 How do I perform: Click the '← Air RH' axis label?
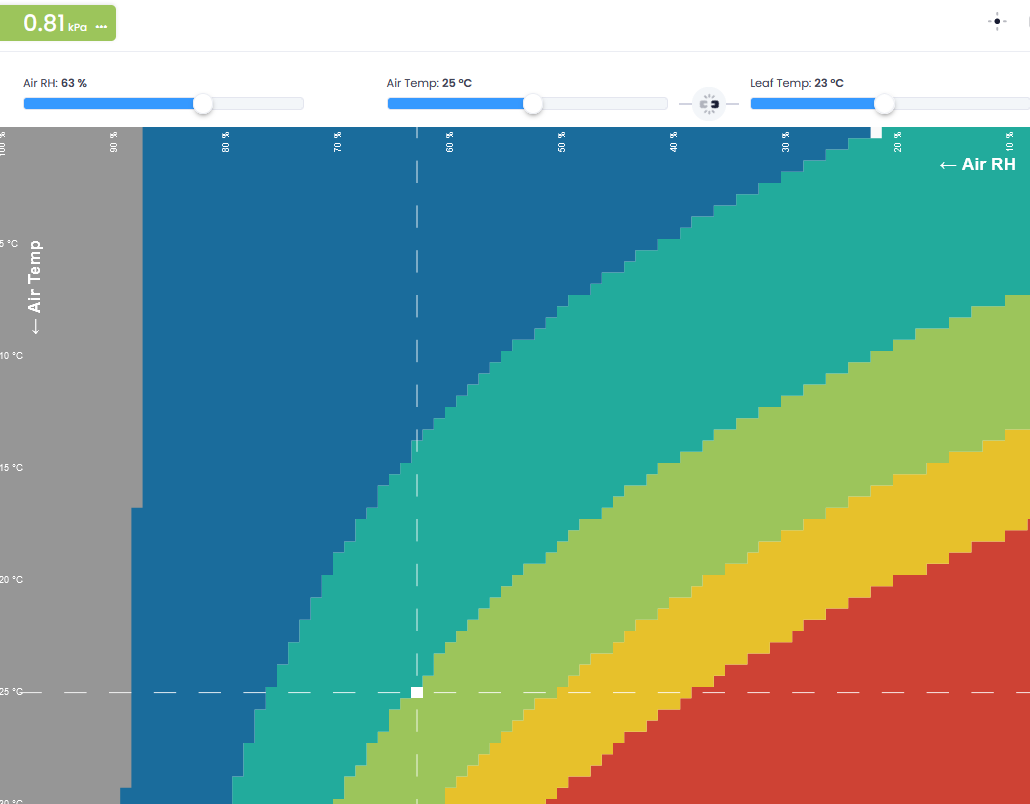pyautogui.click(x=977, y=165)
